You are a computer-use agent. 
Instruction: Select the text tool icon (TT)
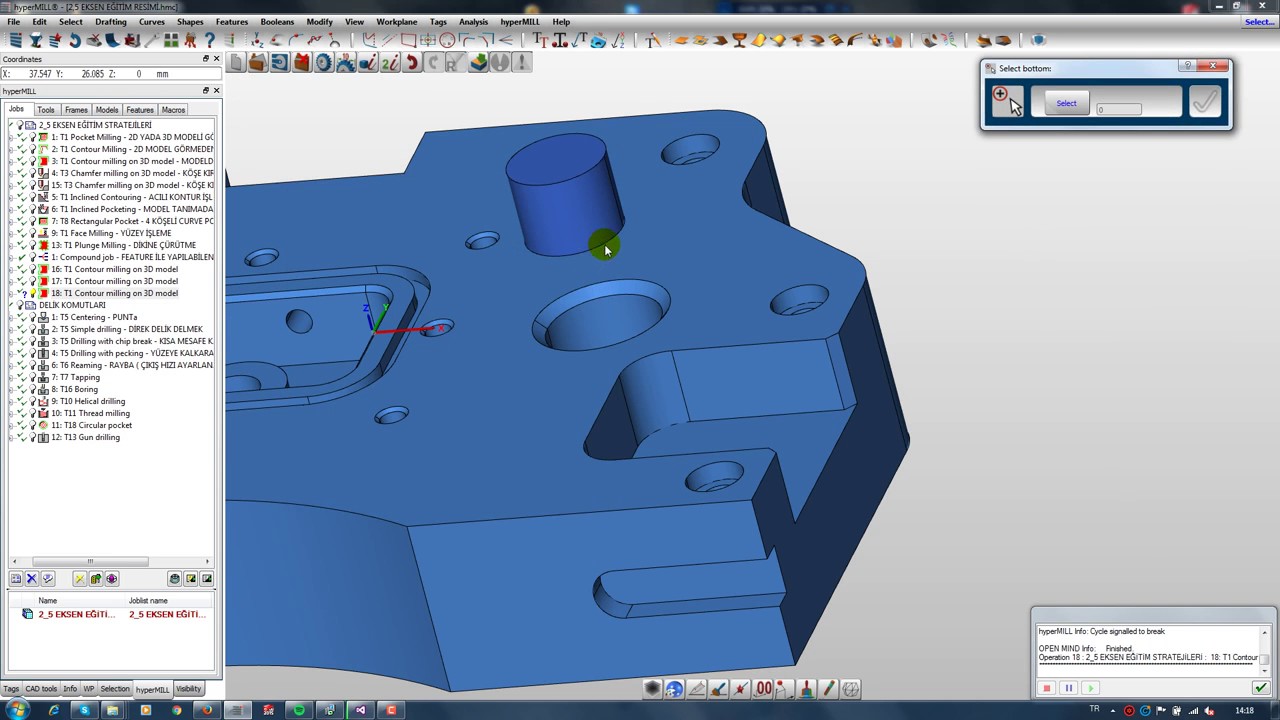point(540,40)
